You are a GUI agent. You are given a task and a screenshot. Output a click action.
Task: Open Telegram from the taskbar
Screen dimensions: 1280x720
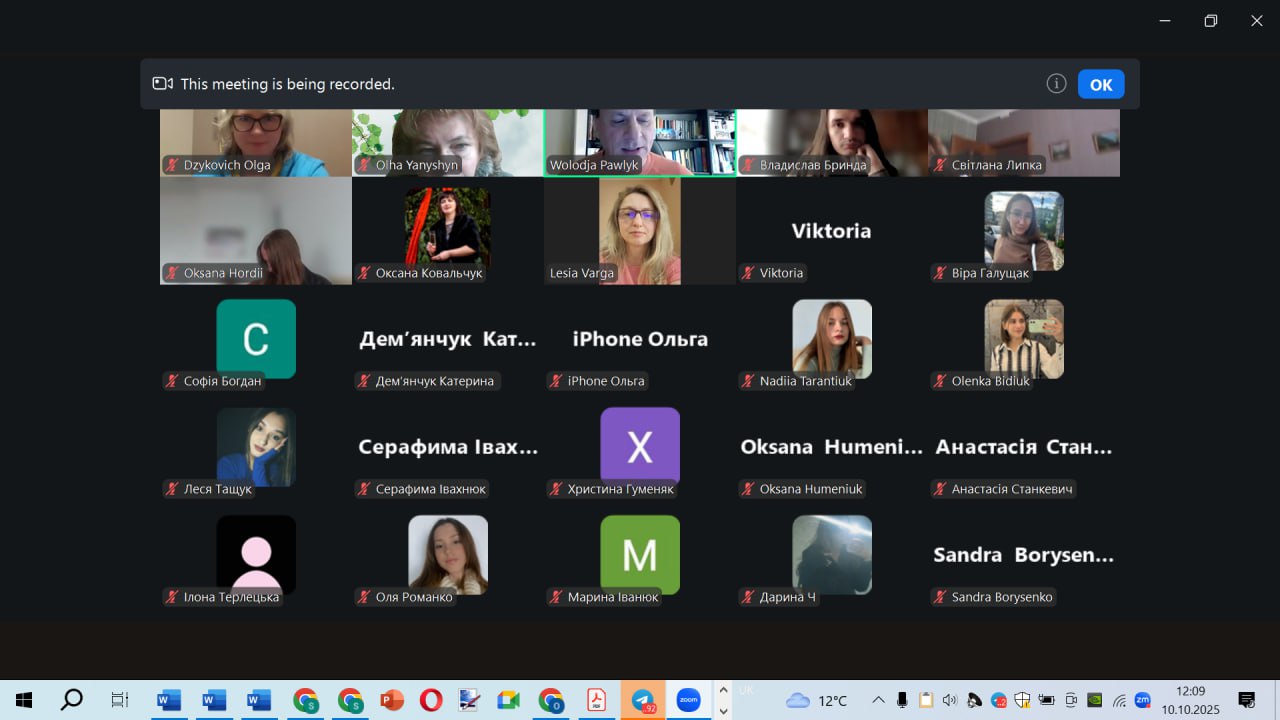click(643, 700)
